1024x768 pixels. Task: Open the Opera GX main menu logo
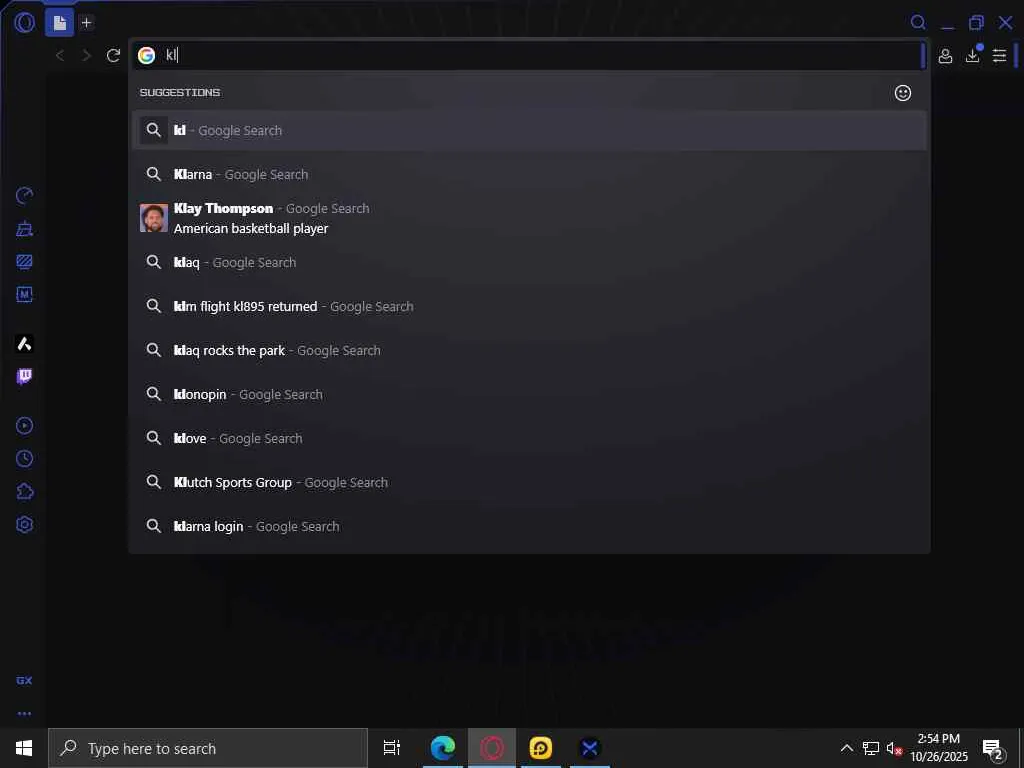pyautogui.click(x=24, y=23)
